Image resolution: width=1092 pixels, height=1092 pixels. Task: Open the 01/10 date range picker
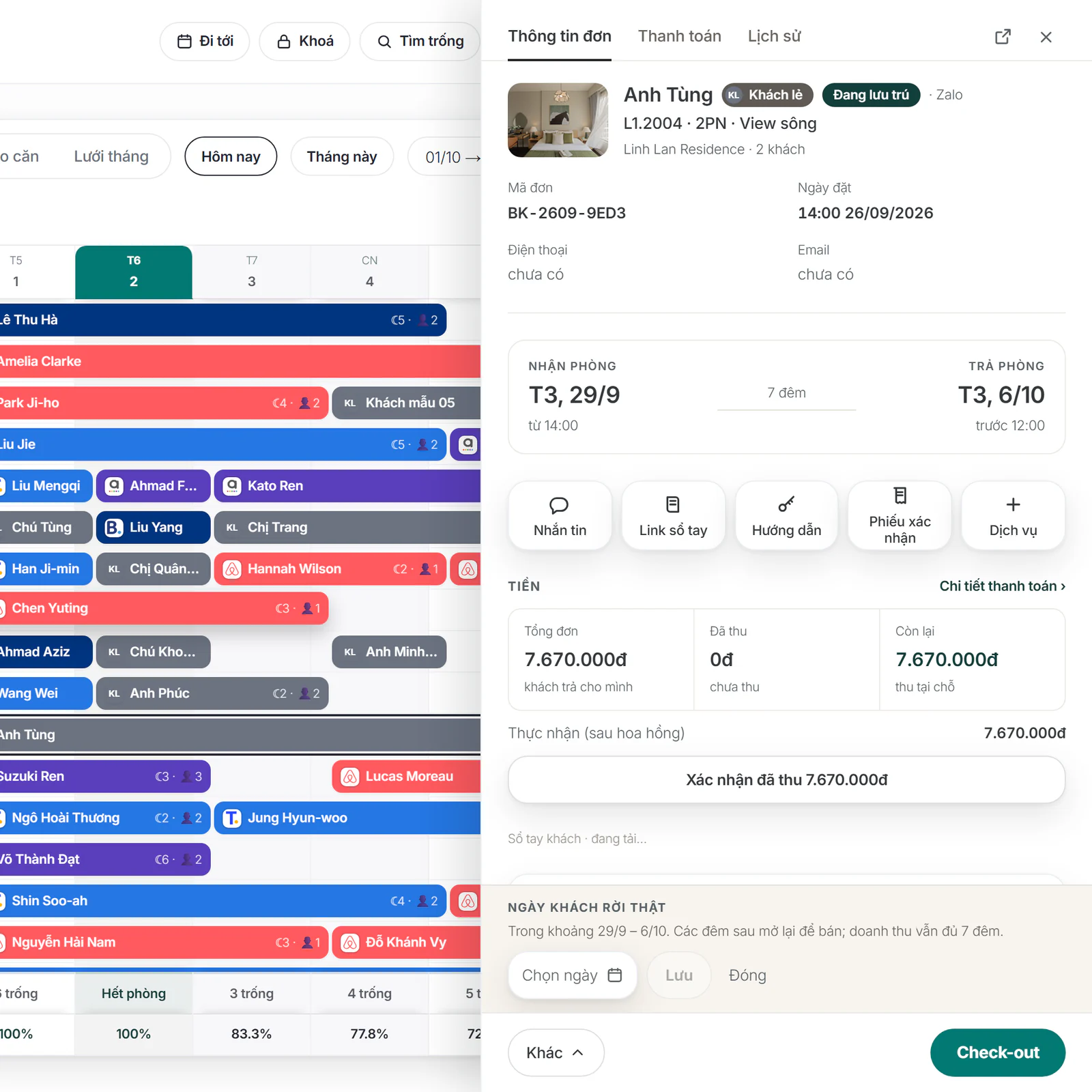coord(445,157)
